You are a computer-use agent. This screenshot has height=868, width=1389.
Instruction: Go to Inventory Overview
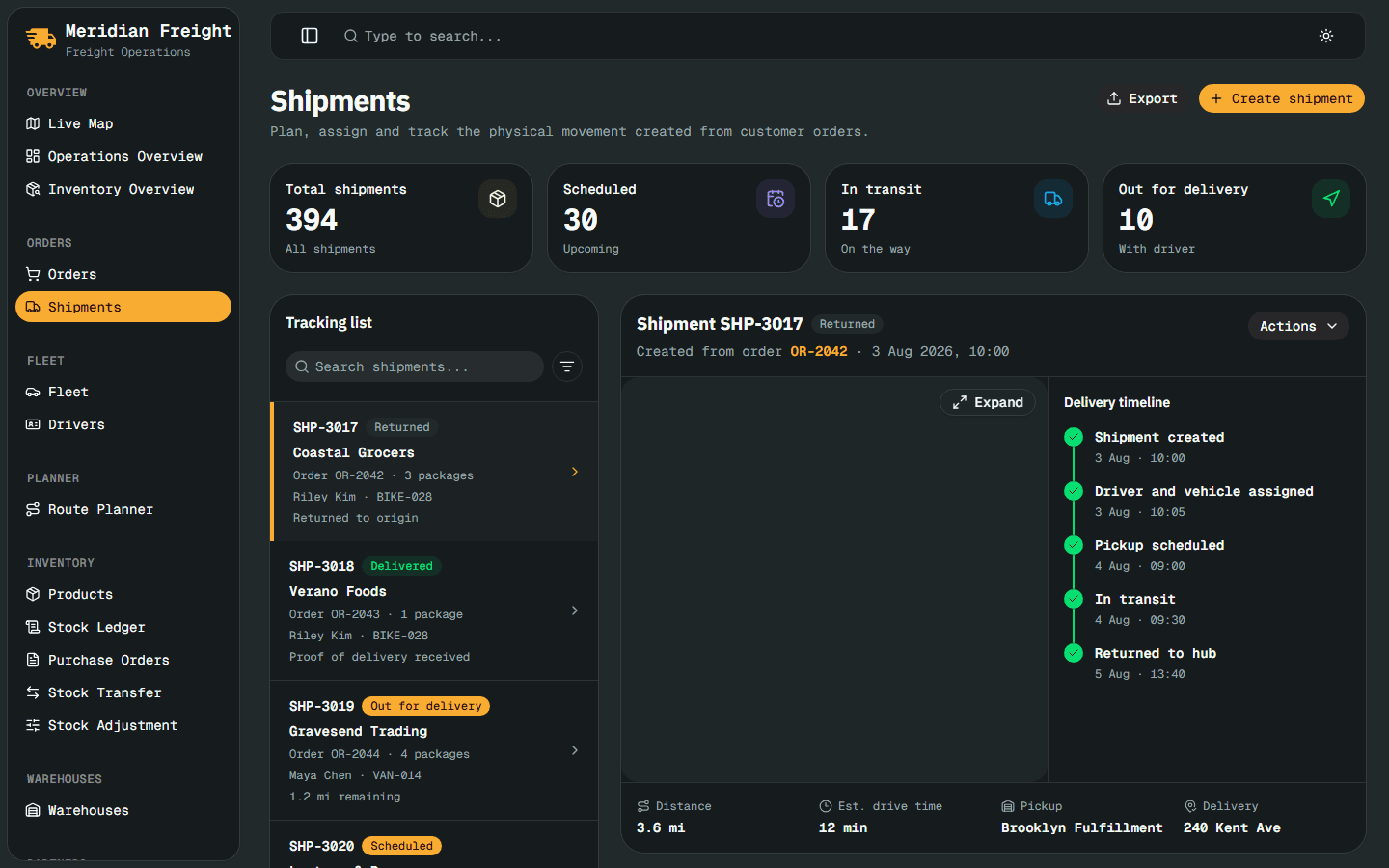click(123, 189)
